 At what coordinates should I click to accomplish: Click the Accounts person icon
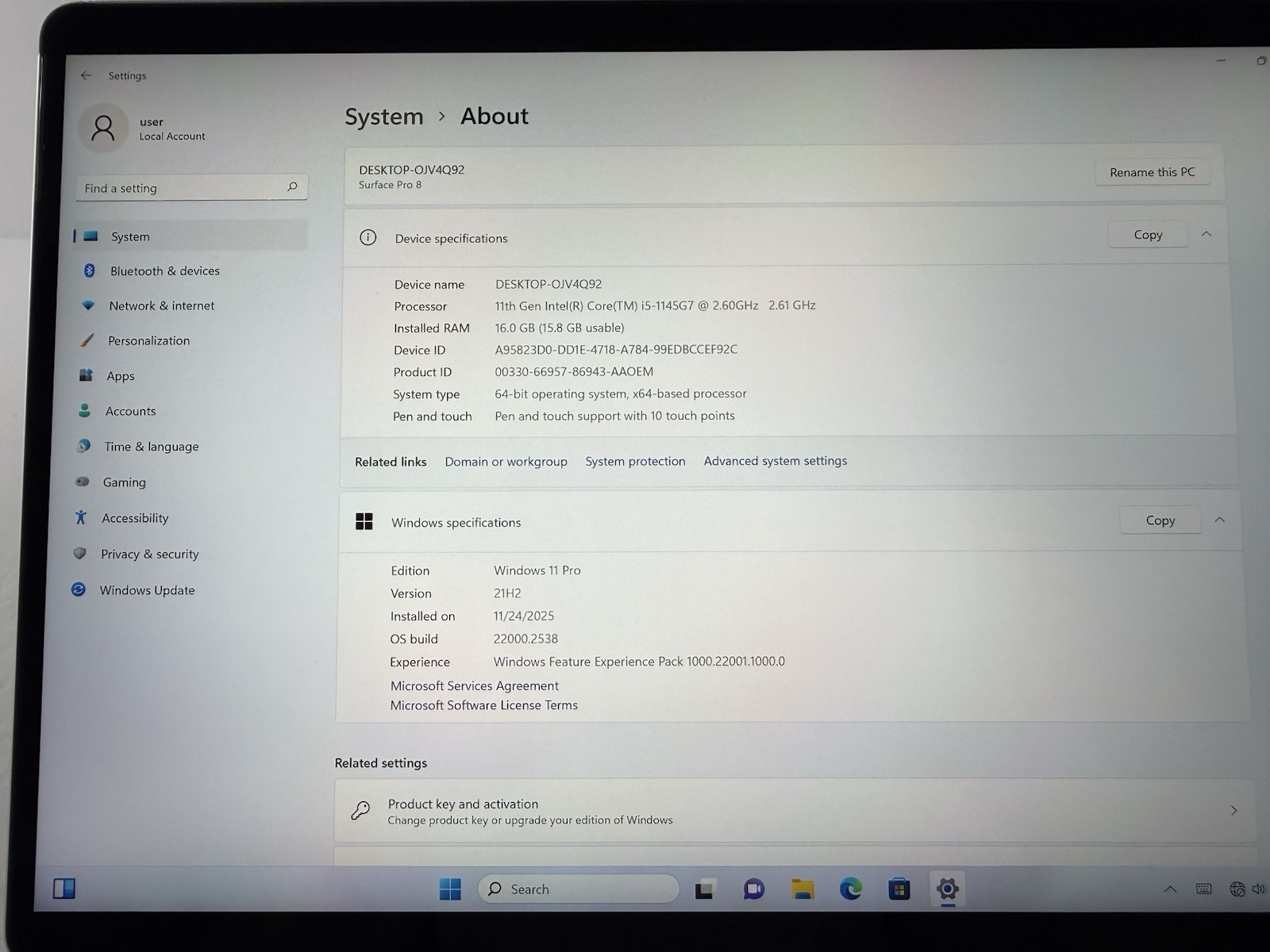[x=84, y=410]
